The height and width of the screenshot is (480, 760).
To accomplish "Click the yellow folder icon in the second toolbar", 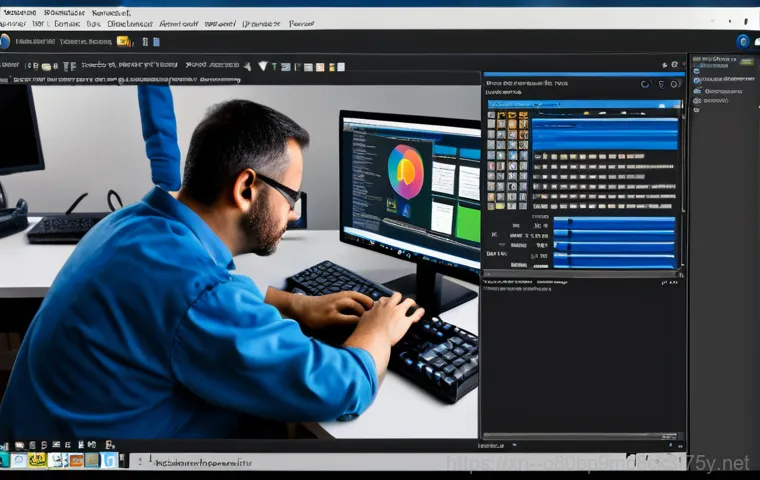I will [124, 41].
